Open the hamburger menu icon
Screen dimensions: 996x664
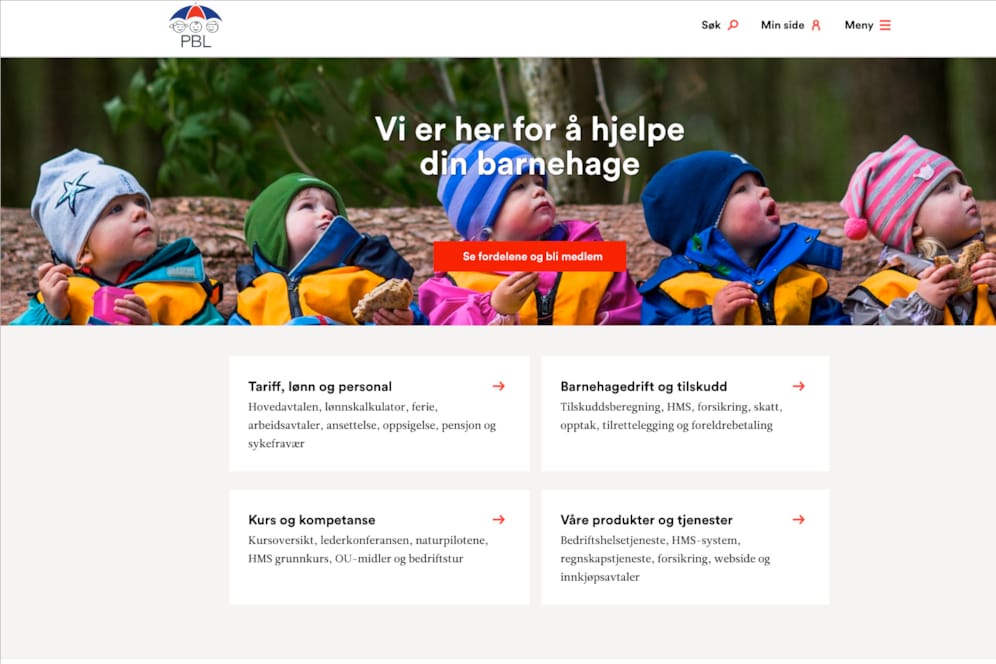click(885, 25)
